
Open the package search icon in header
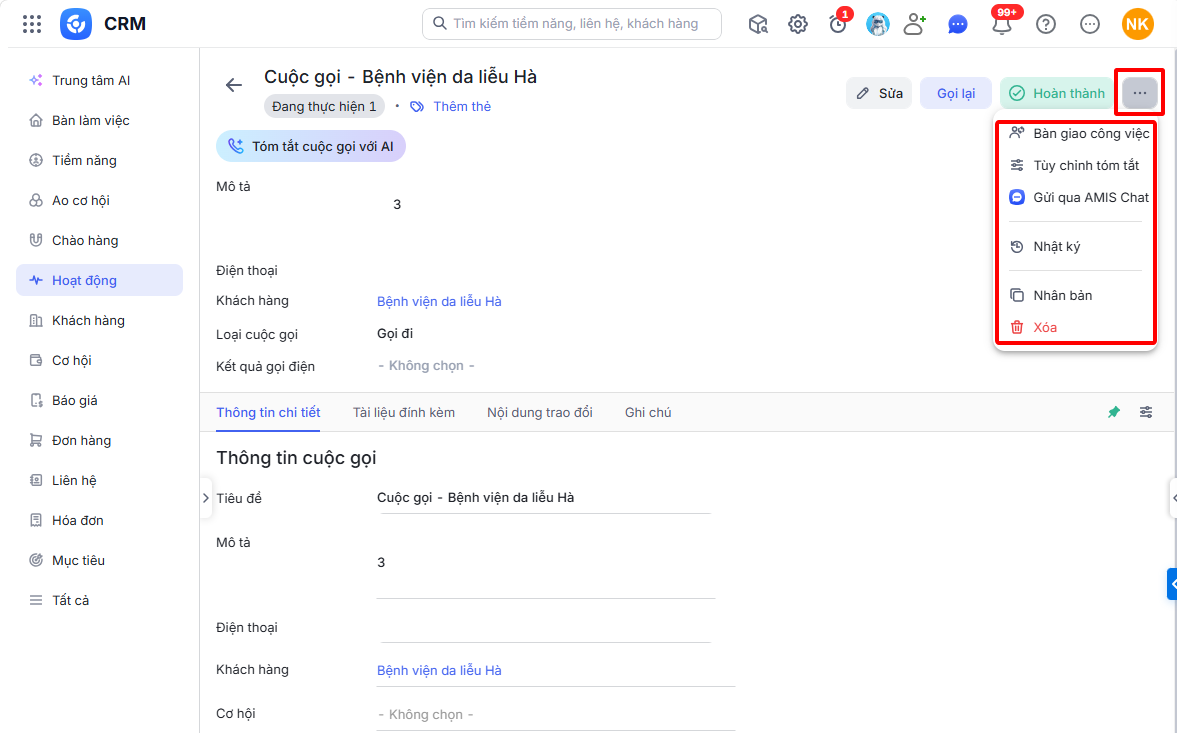[758, 24]
